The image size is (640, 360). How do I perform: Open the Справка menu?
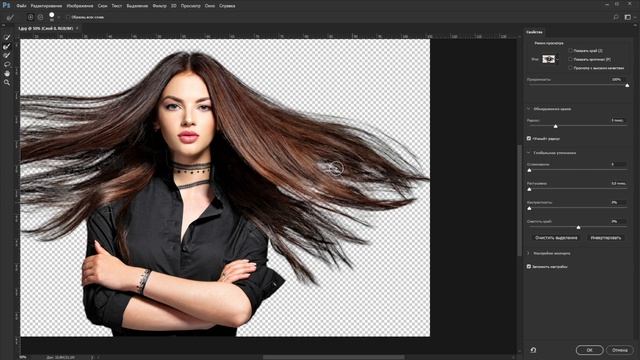pyautogui.click(x=227, y=6)
